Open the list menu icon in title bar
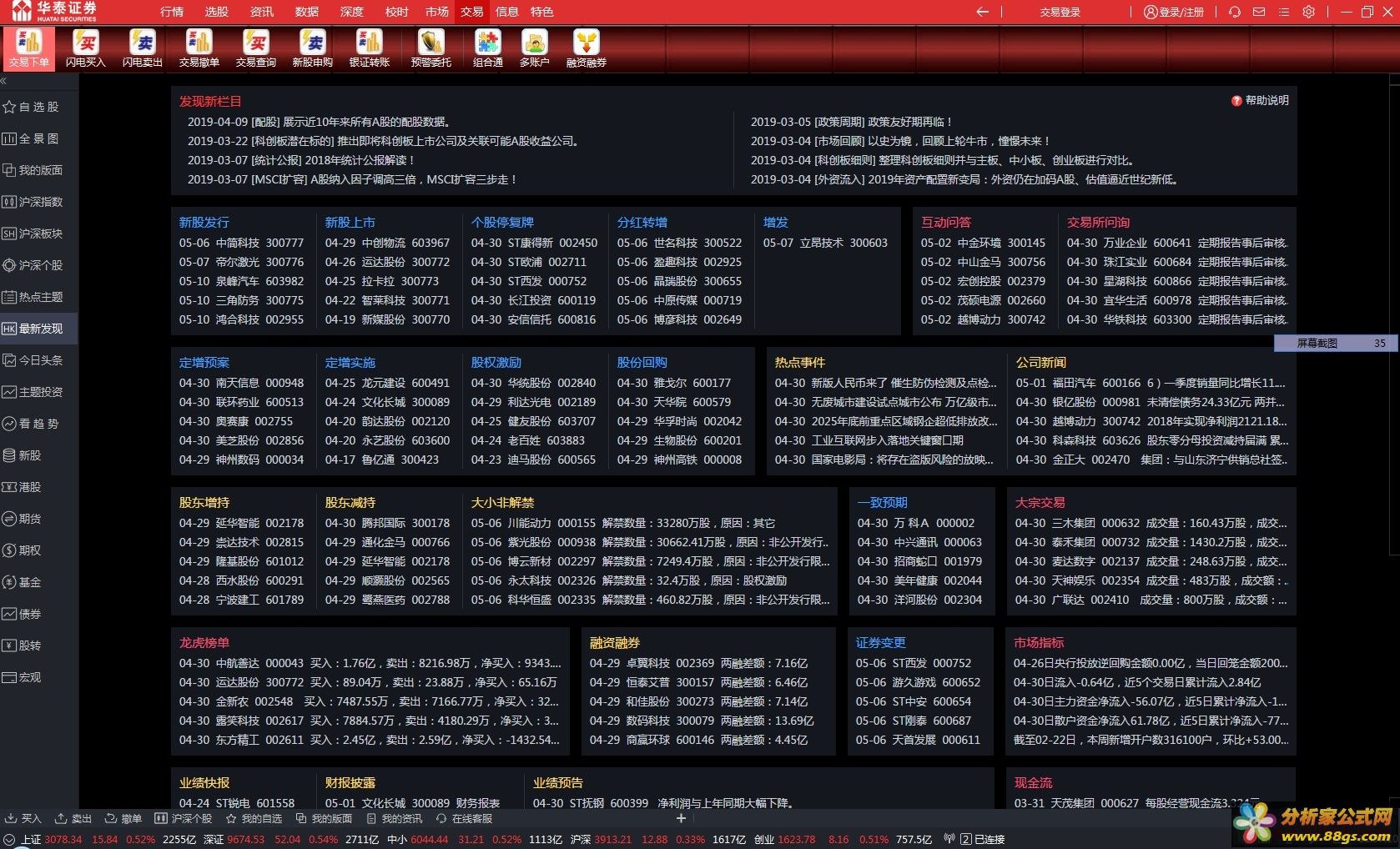Viewport: 1400px width, 849px height. [x=1284, y=12]
